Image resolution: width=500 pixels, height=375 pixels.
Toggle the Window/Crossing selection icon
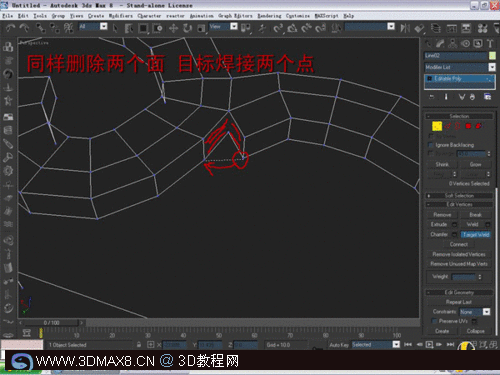click(x=157, y=28)
